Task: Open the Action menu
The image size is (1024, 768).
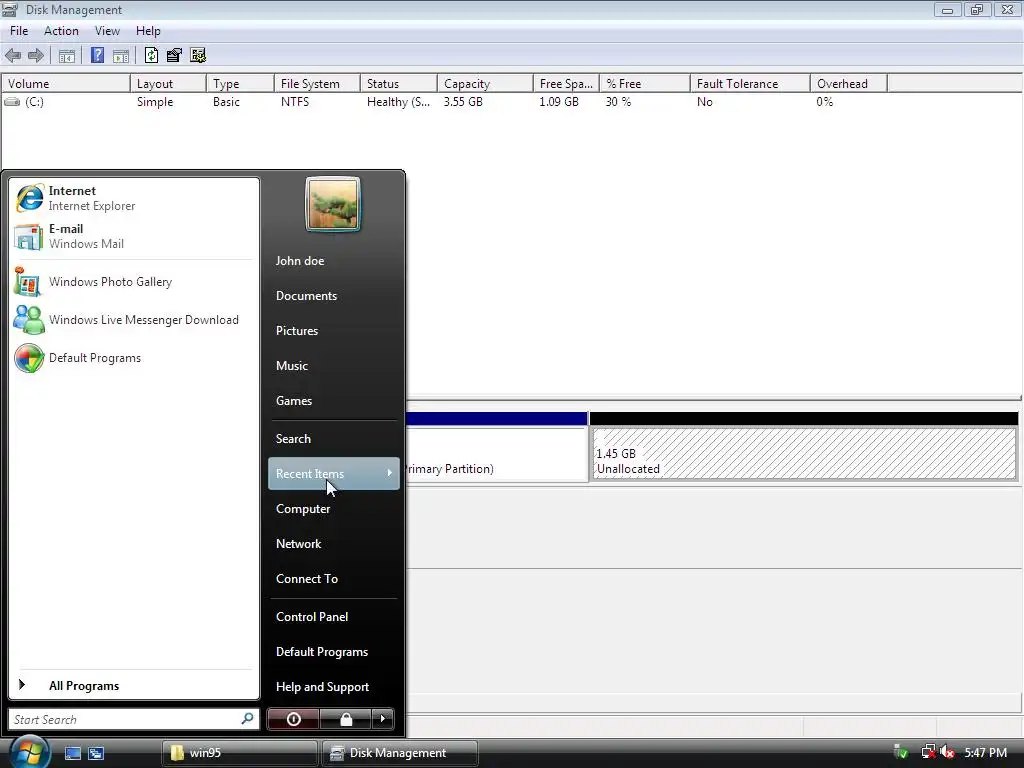Action: (x=61, y=31)
